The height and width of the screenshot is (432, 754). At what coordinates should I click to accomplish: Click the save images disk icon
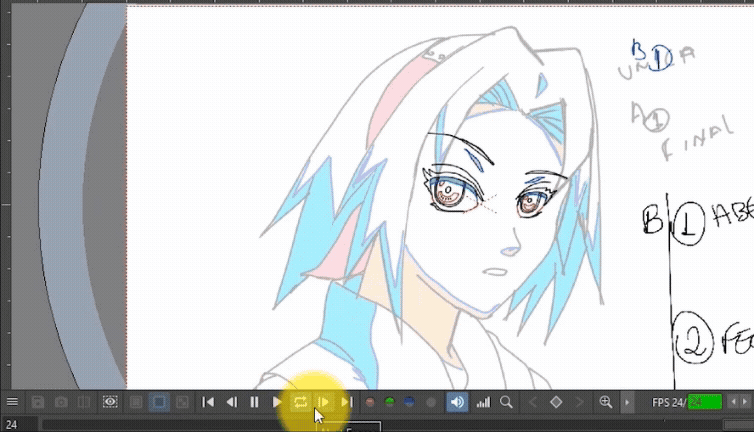38,402
